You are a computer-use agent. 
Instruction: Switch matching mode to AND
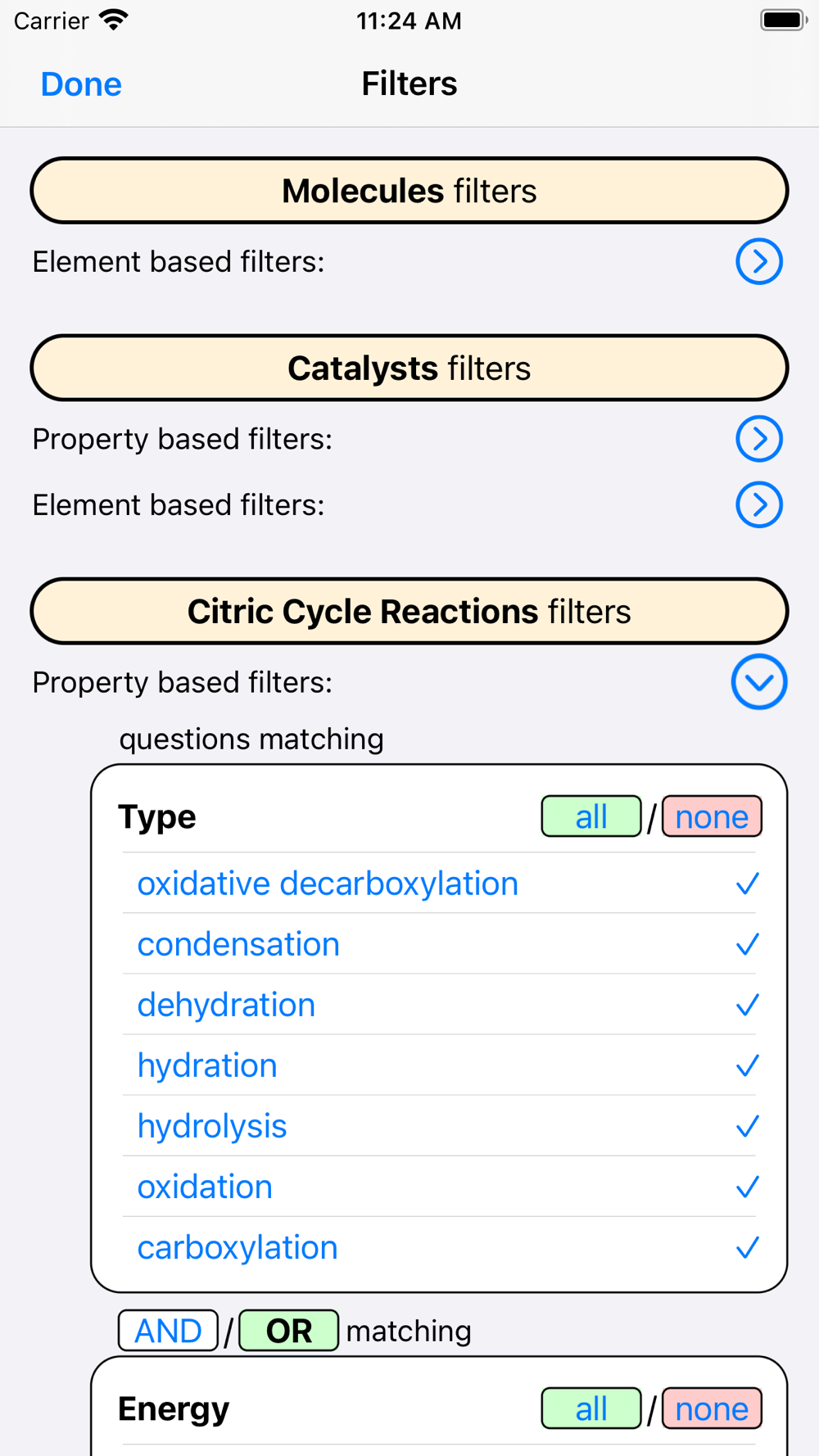(x=168, y=1331)
